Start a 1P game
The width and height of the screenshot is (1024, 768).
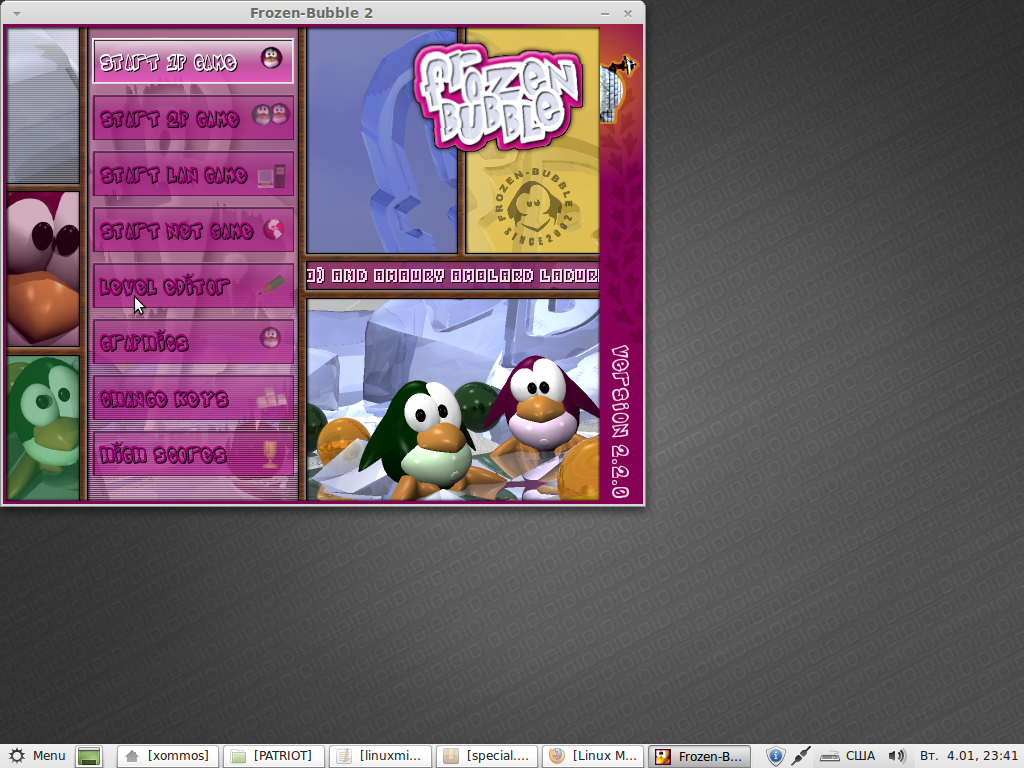193,61
